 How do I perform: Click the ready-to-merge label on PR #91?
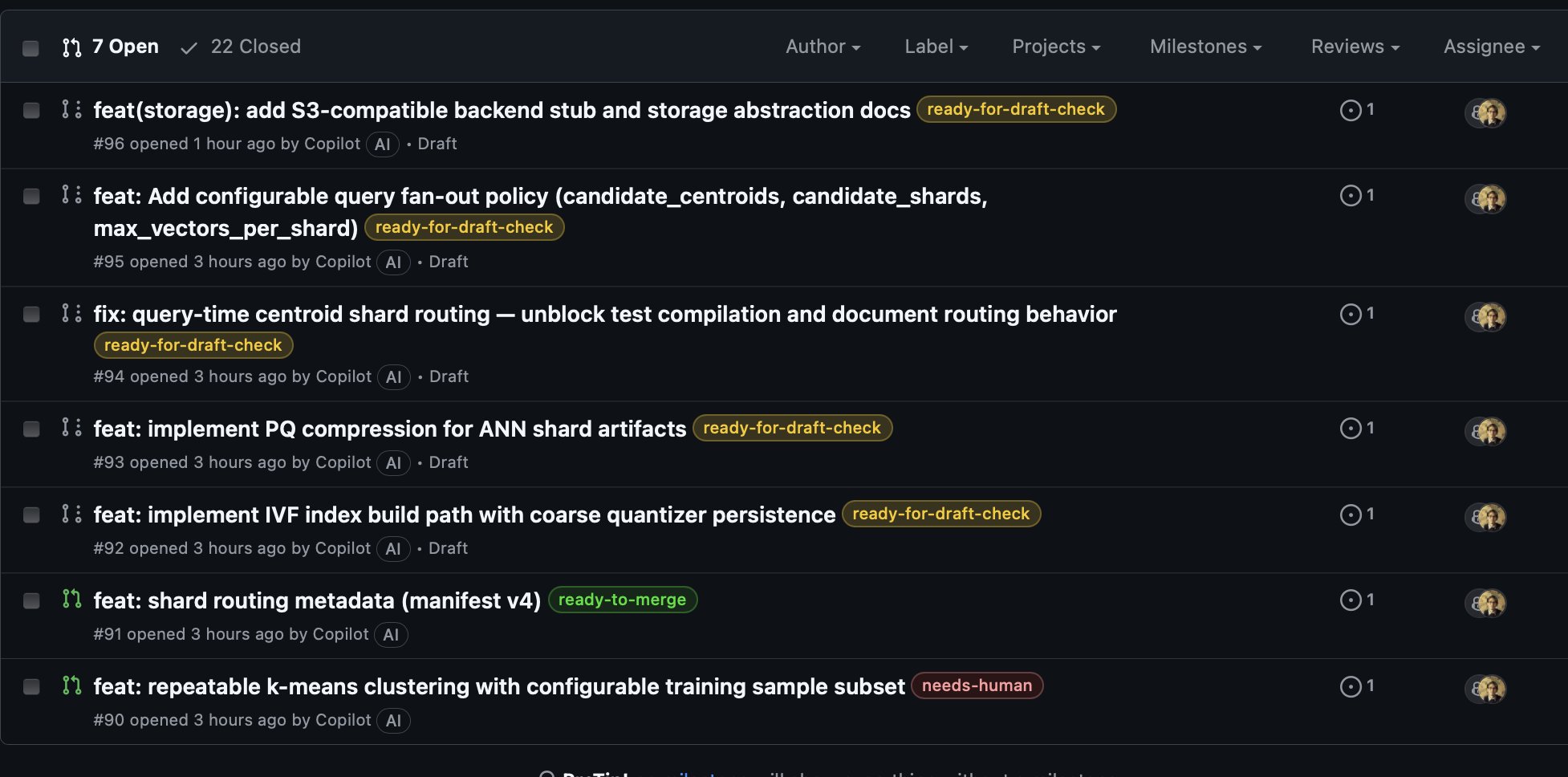pyautogui.click(x=623, y=600)
